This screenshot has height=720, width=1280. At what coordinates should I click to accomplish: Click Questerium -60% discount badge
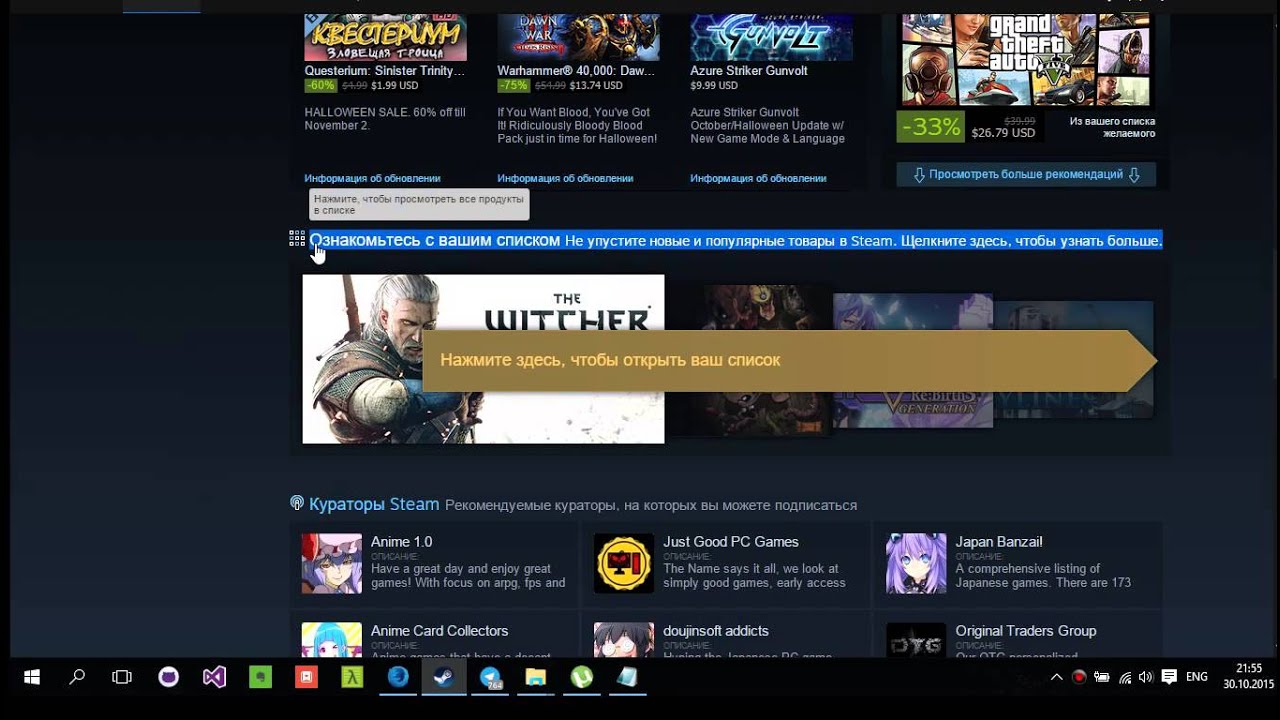coord(320,86)
